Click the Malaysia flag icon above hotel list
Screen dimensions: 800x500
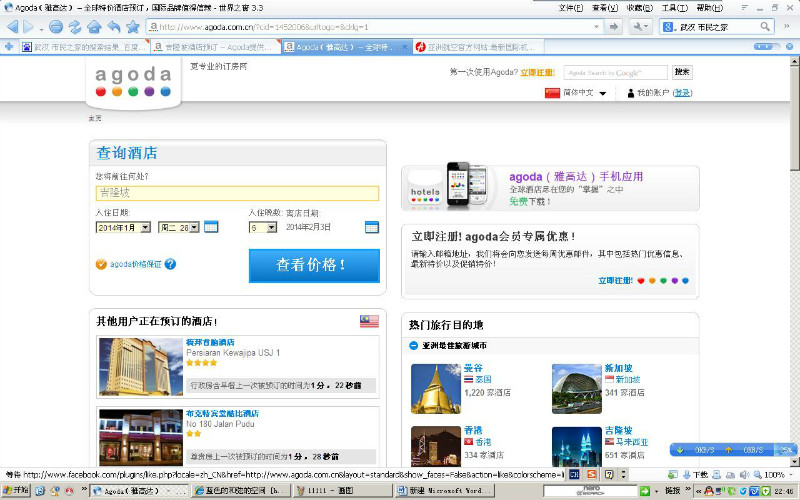coord(369,321)
